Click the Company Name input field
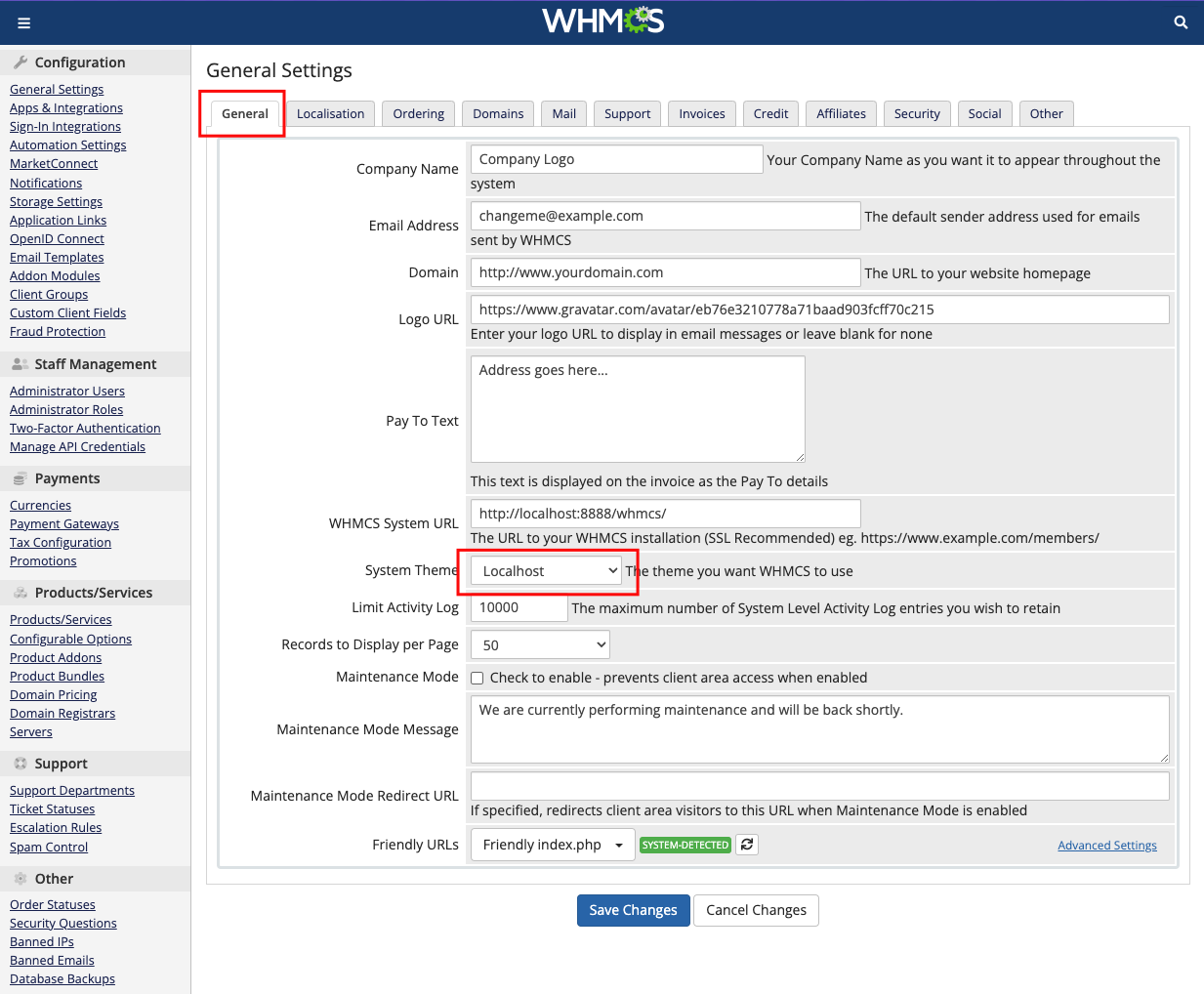Screen dimensions: 1204x994 616,159
